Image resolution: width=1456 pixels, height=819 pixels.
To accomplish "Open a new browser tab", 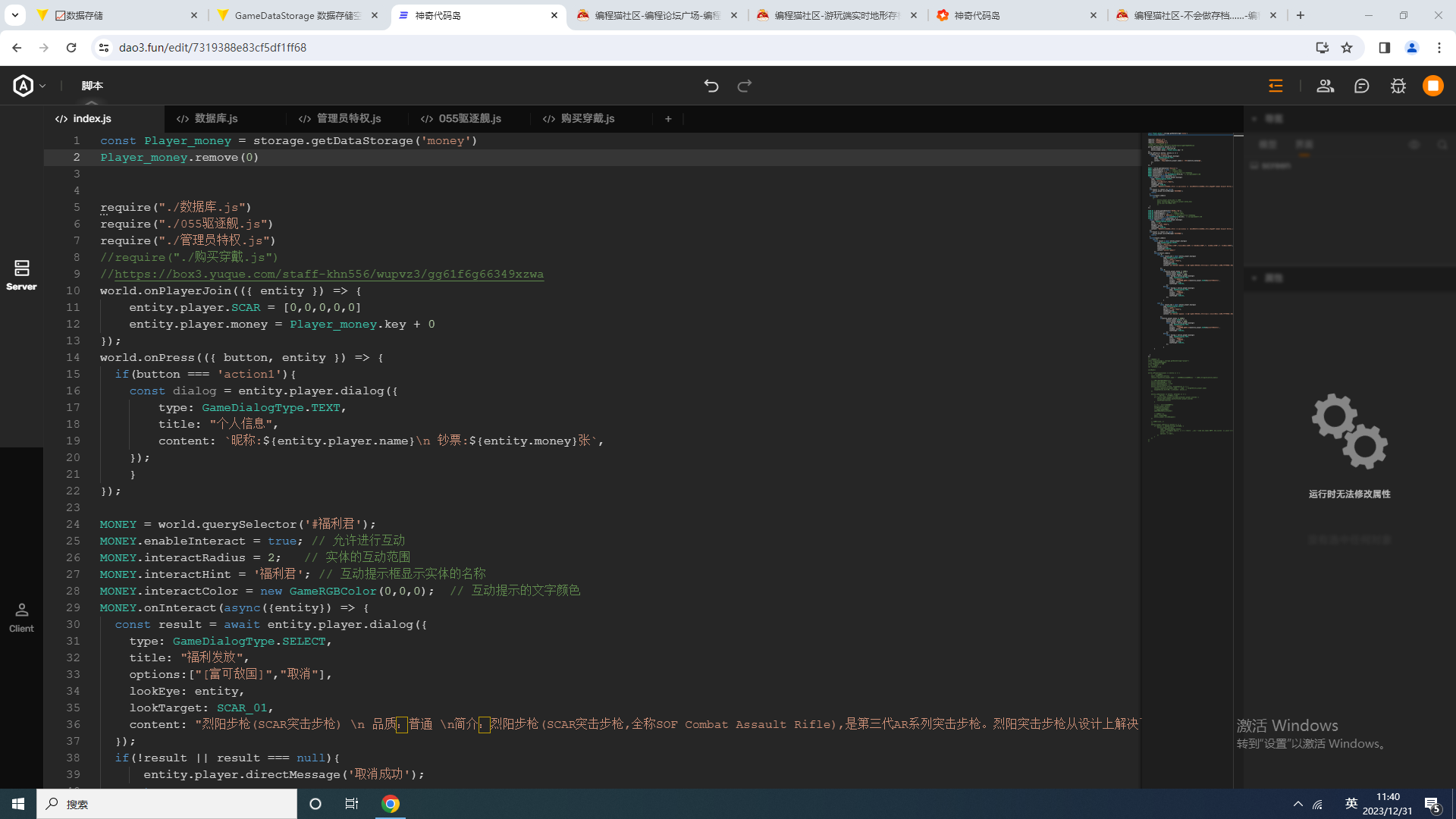I will pos(1301,15).
